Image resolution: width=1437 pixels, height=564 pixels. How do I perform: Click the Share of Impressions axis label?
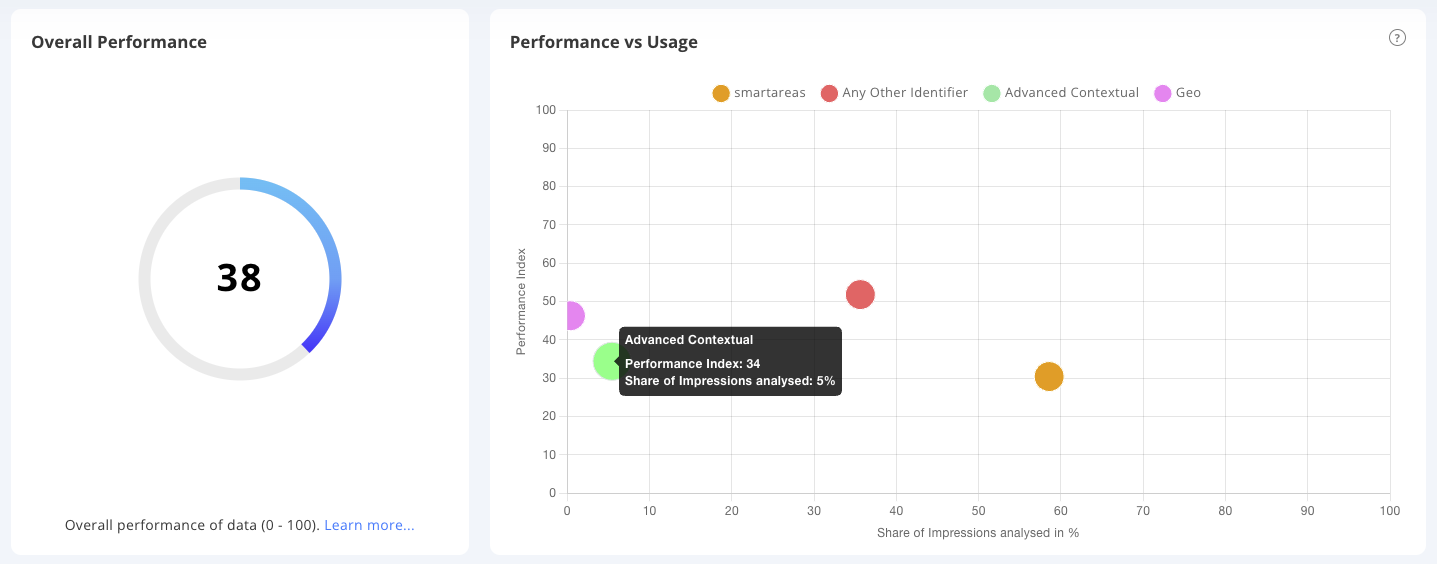[977, 533]
